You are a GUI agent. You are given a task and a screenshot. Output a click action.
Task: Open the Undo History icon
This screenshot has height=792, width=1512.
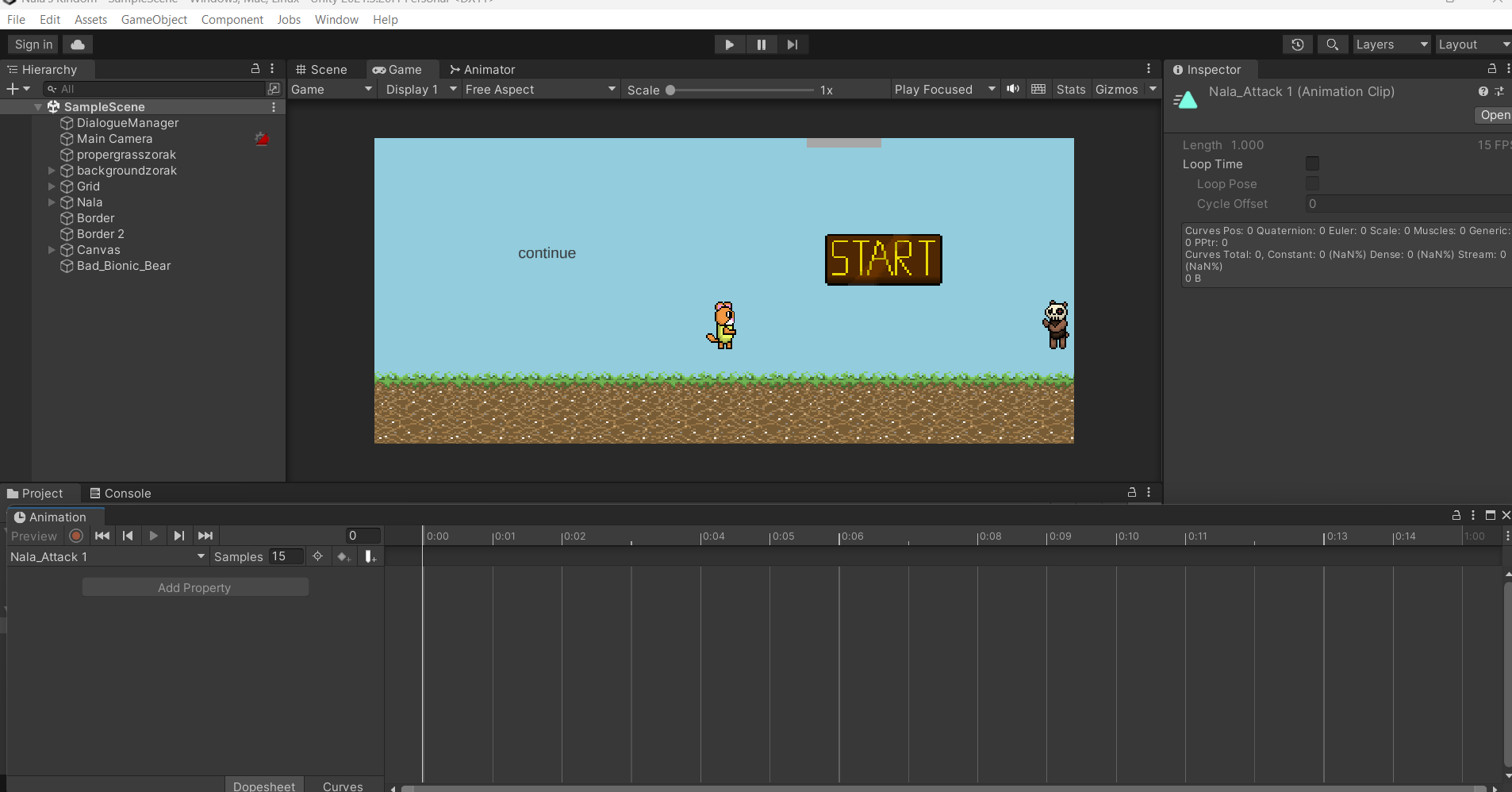[1297, 44]
